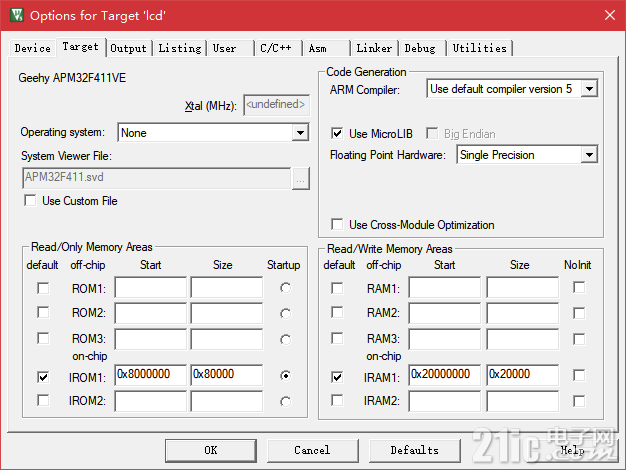Click the IRAM2 Size field
The image size is (626, 470).
pyautogui.click(x=523, y=401)
